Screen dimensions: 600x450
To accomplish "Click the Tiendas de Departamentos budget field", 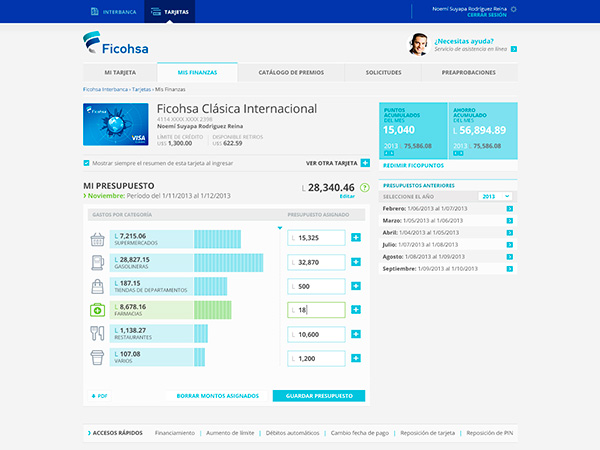I will [316, 286].
